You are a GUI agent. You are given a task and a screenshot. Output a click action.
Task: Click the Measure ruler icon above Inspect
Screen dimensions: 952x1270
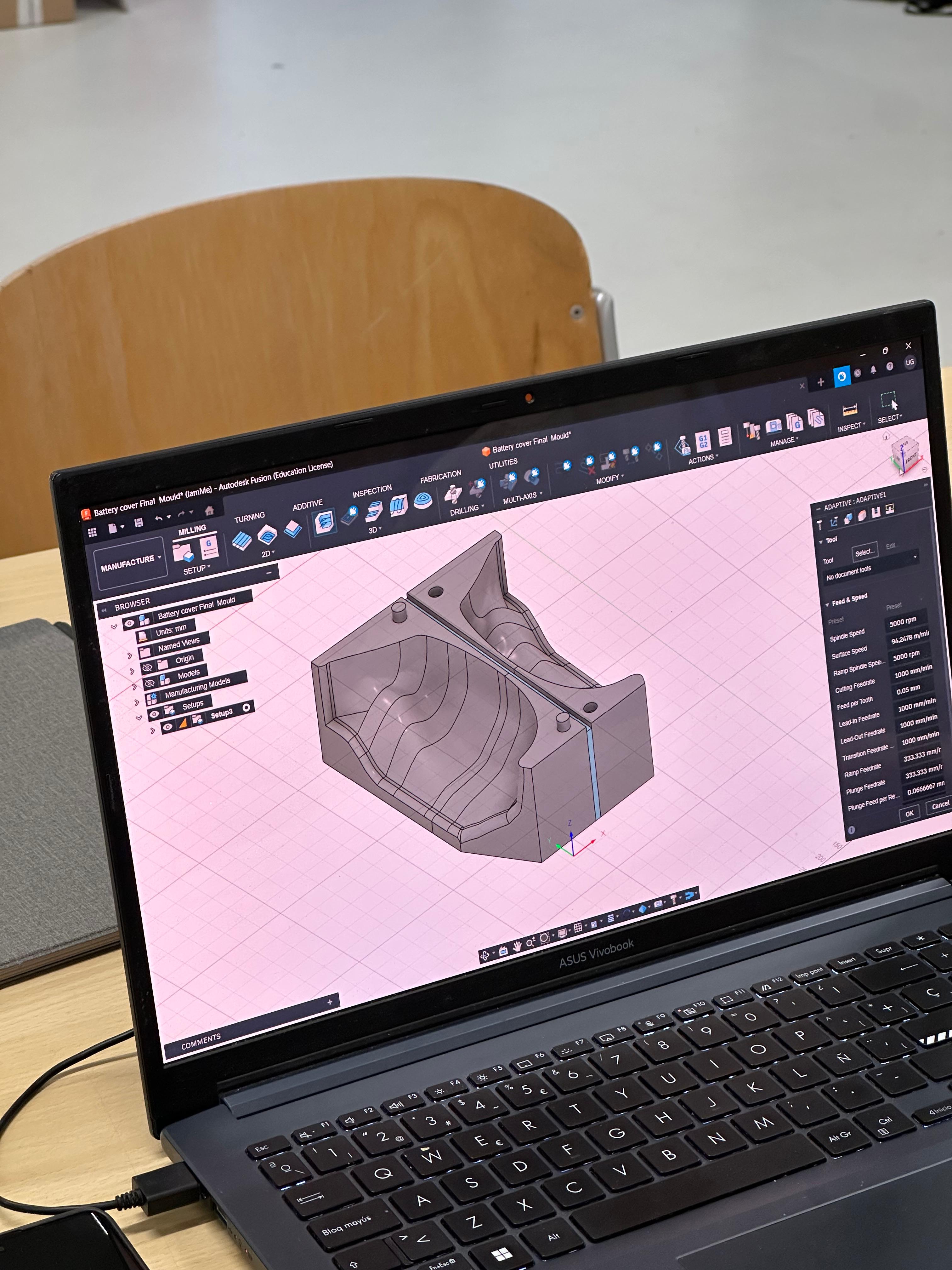[850, 410]
